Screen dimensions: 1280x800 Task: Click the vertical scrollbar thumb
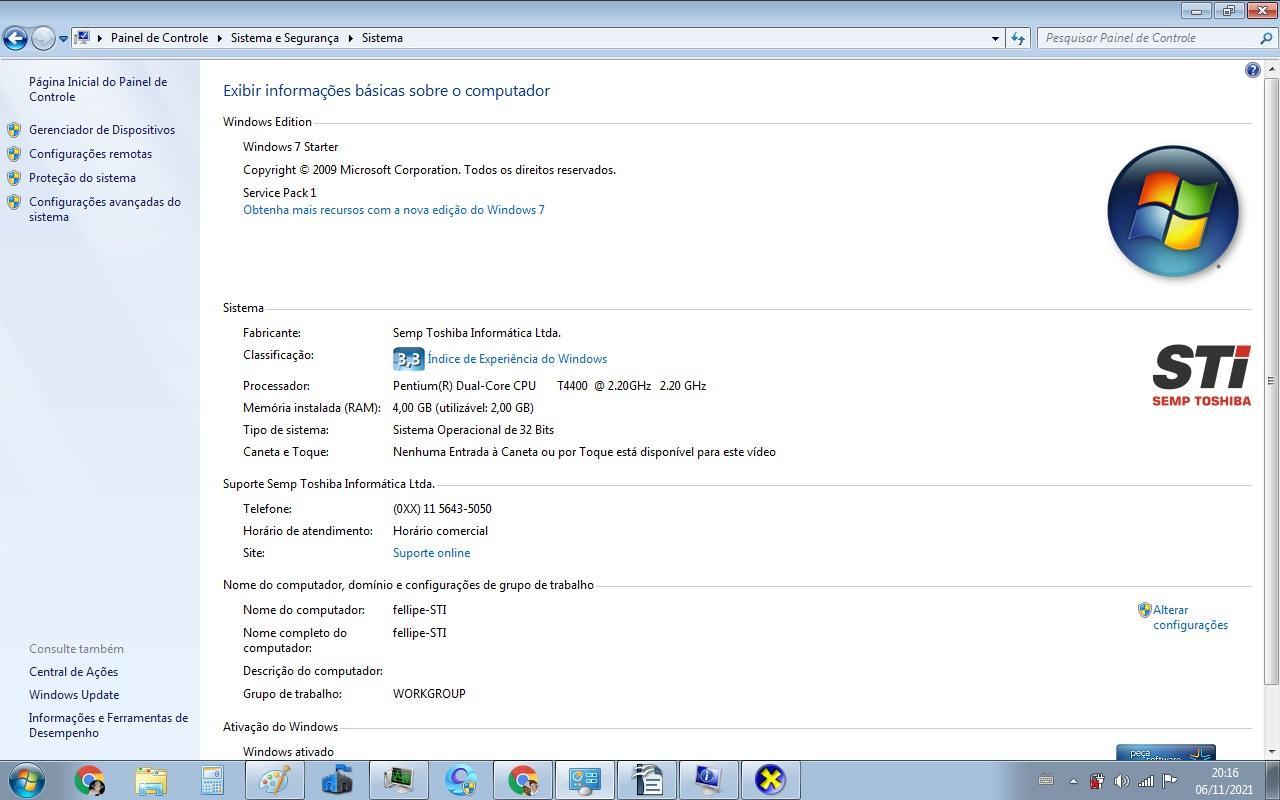pyautogui.click(x=1271, y=380)
